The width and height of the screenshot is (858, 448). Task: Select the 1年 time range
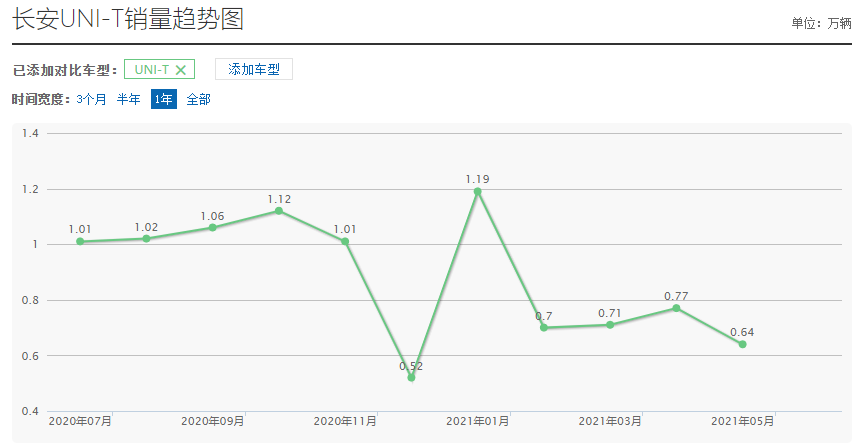[x=164, y=99]
